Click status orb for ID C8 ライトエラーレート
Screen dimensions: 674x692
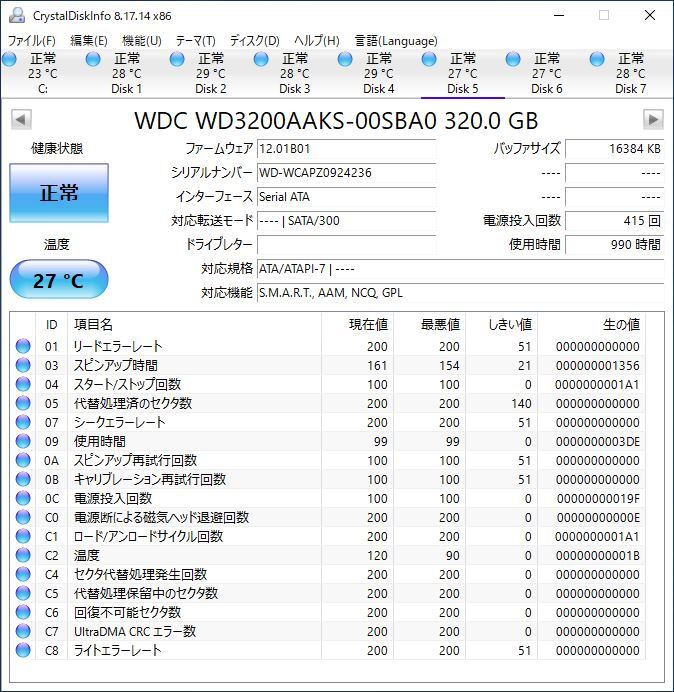23,650
